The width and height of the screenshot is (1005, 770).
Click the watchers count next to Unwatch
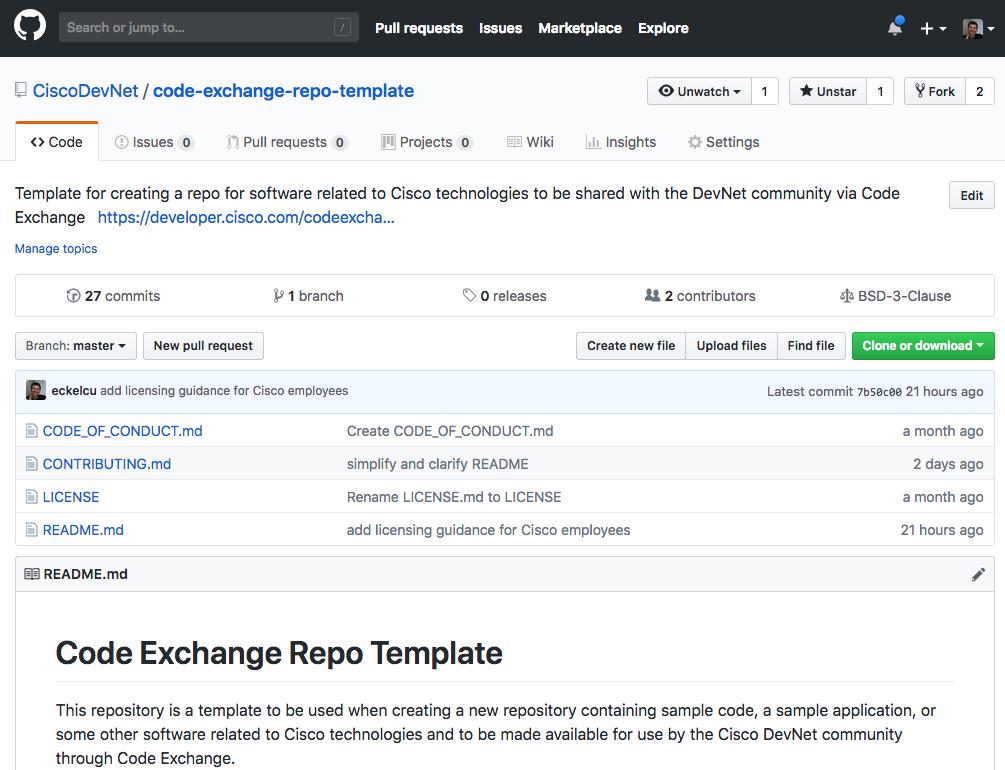[765, 91]
